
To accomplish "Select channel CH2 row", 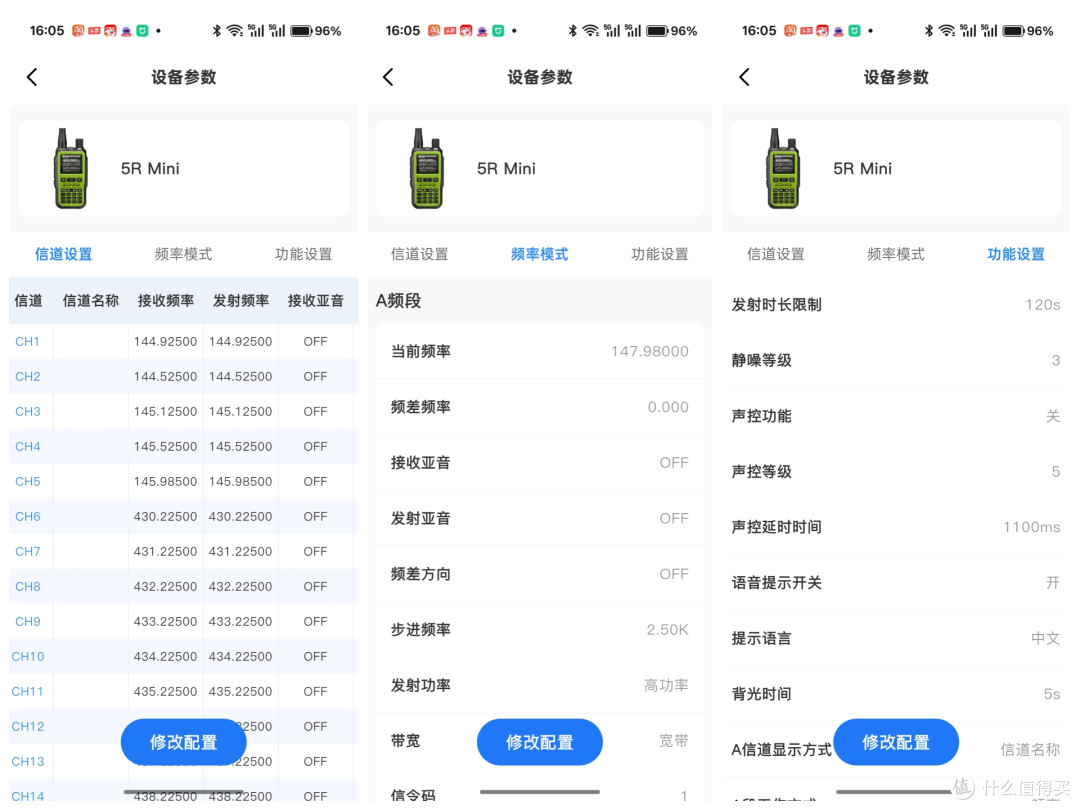I will tap(183, 377).
